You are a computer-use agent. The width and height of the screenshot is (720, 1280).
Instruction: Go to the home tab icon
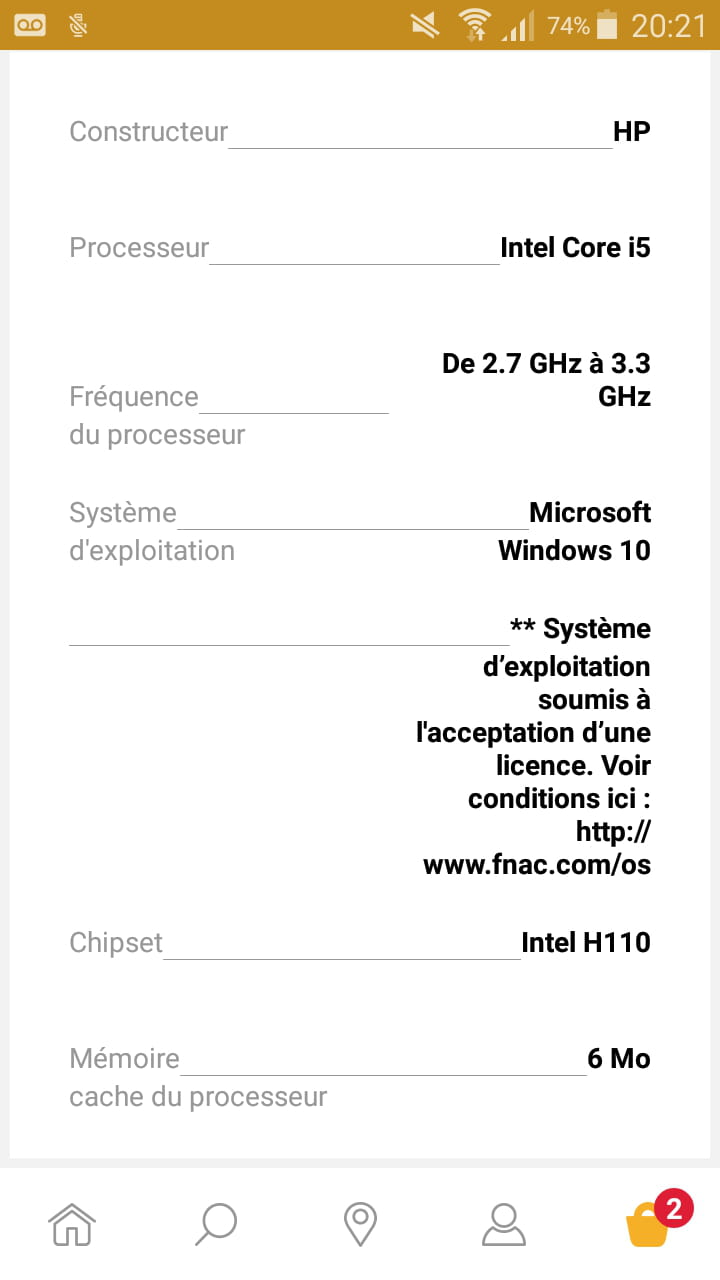(x=72, y=1222)
